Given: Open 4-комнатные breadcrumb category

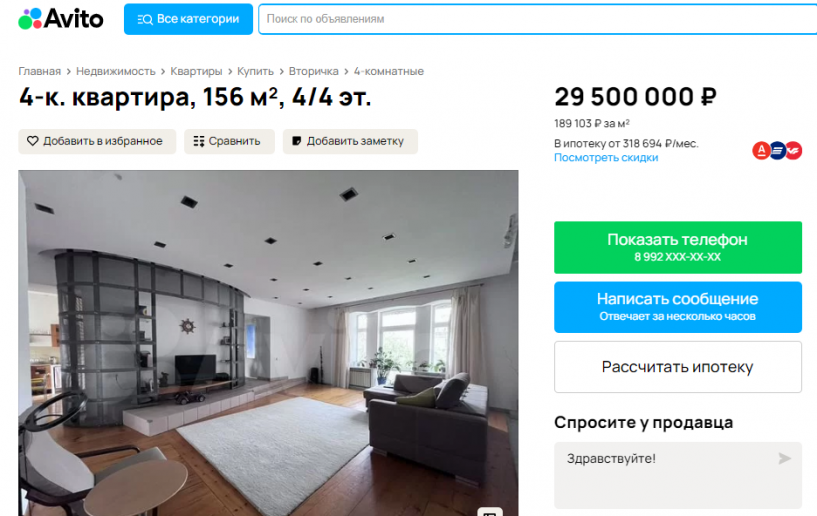Looking at the screenshot, I should 389,71.
